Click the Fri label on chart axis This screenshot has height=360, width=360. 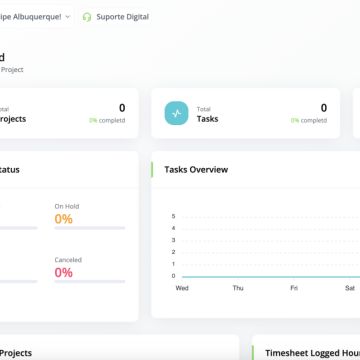[294, 288]
